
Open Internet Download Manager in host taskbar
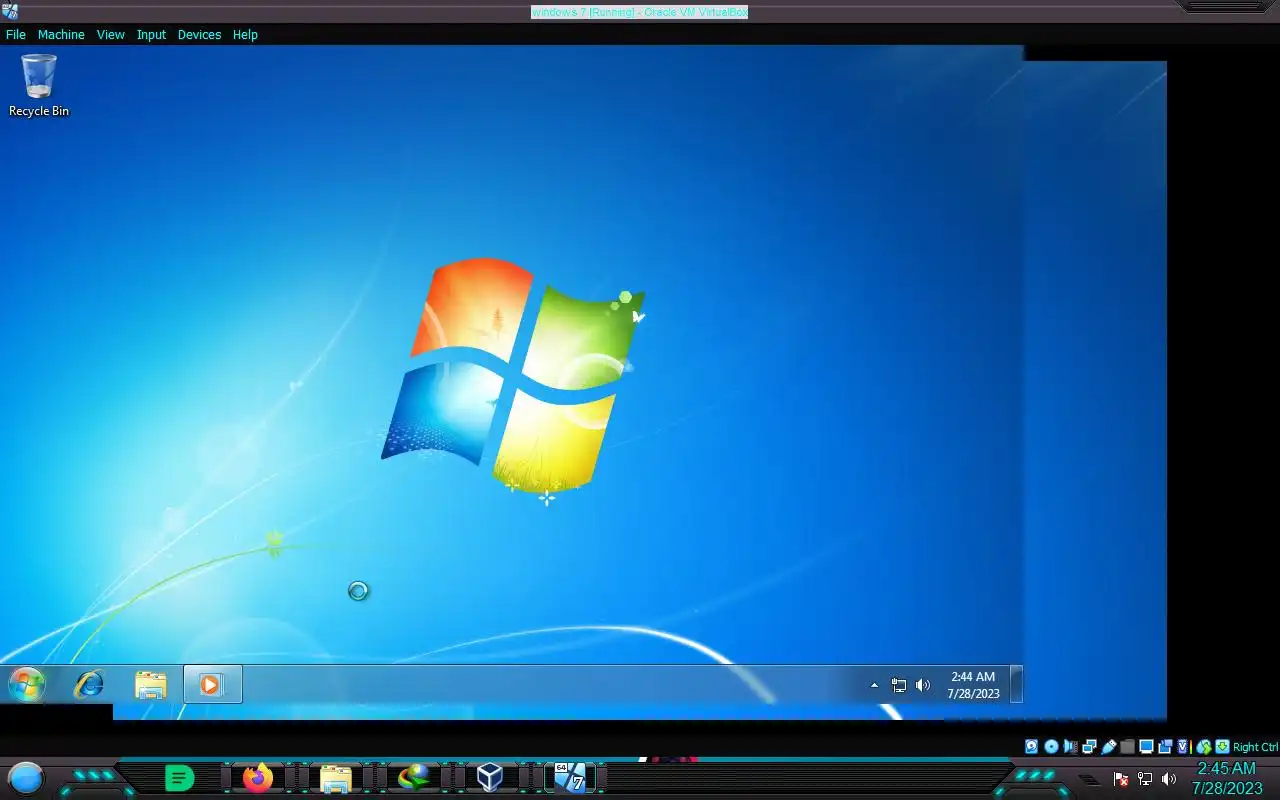point(413,777)
